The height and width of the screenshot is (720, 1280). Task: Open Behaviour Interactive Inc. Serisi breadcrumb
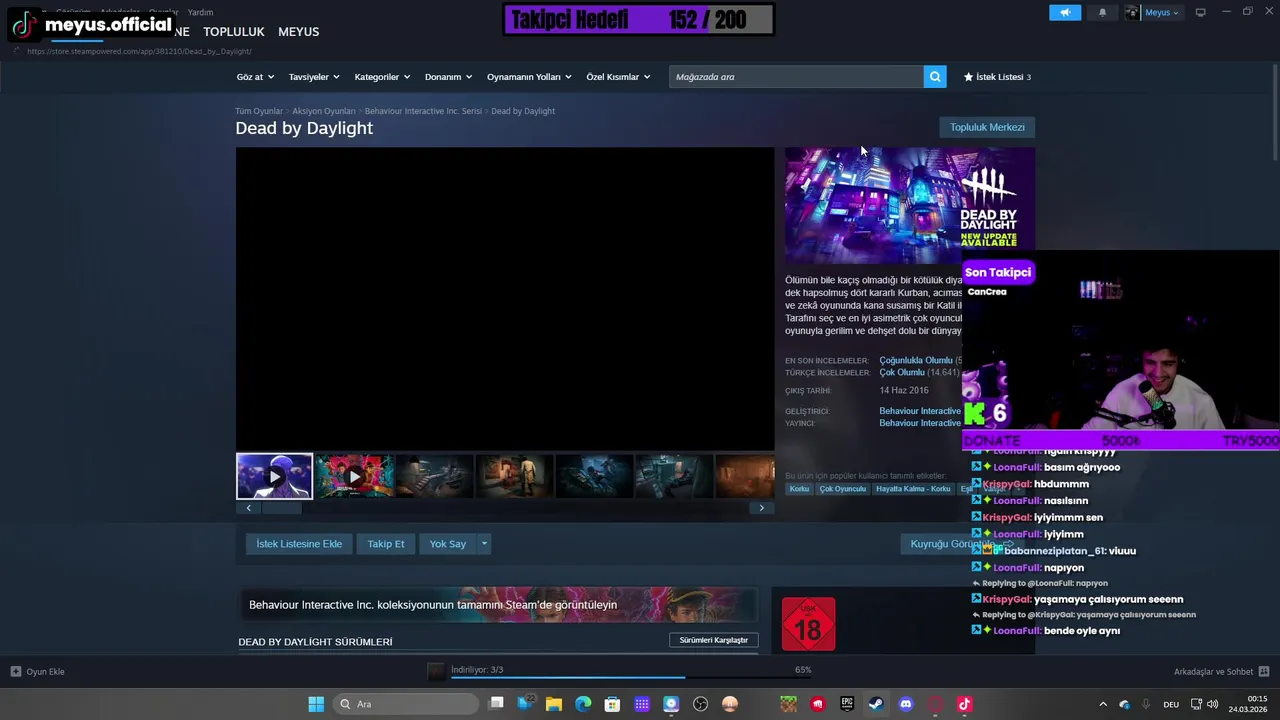pos(423,111)
